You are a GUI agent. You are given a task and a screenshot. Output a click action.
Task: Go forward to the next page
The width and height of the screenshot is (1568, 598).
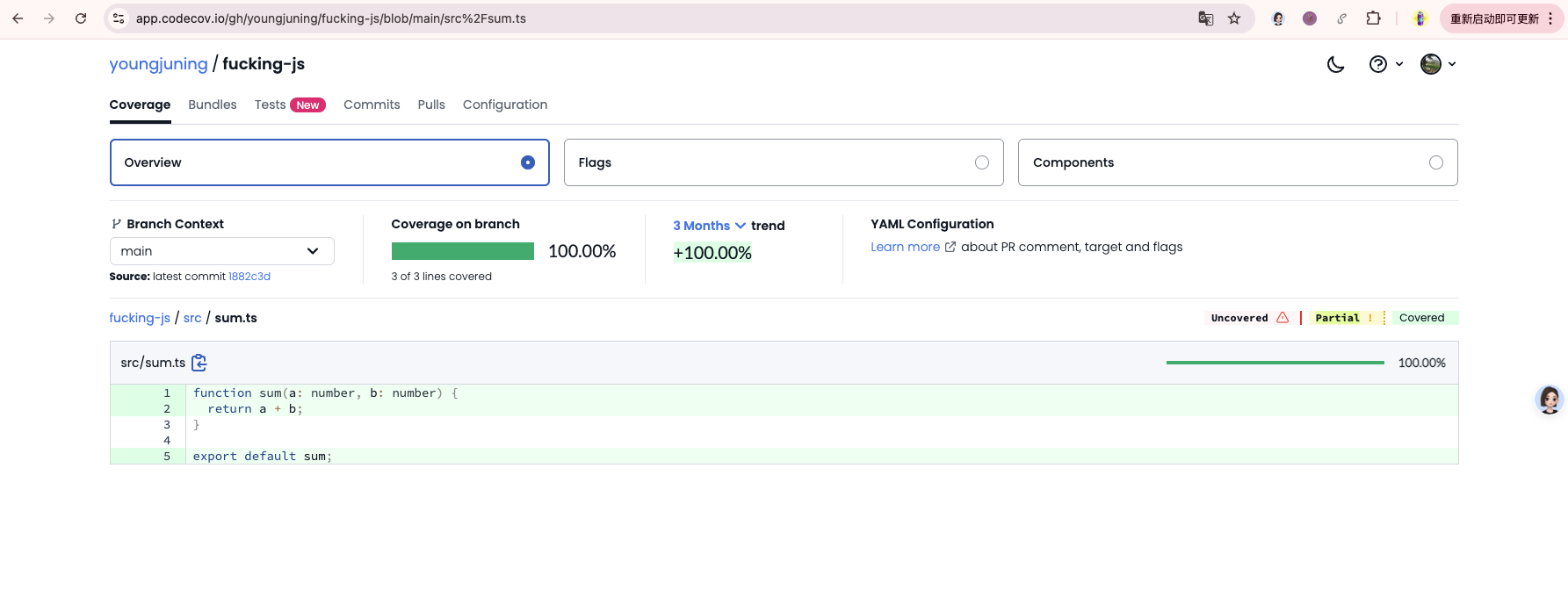49,18
